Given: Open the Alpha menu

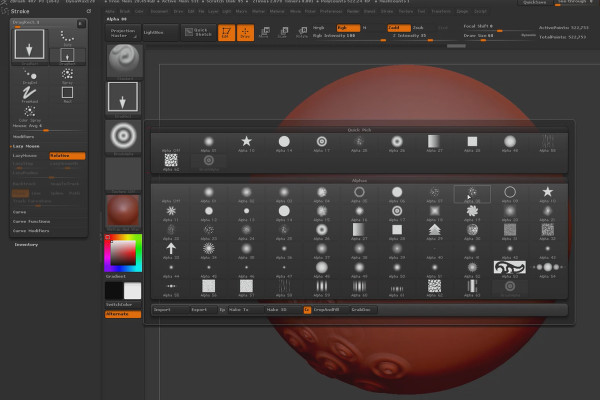Looking at the screenshot, I should (110, 11).
